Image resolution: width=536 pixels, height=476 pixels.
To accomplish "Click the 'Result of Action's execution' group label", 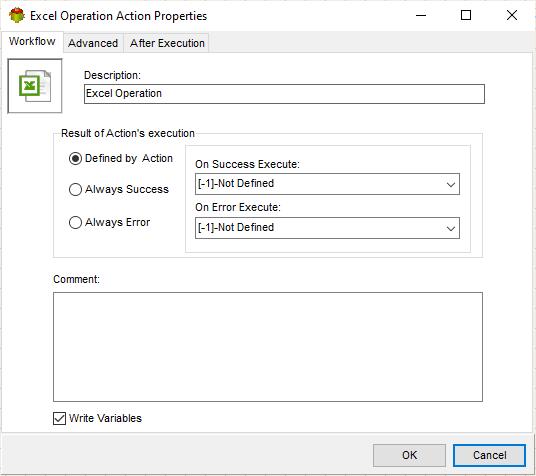I will 128,133.
